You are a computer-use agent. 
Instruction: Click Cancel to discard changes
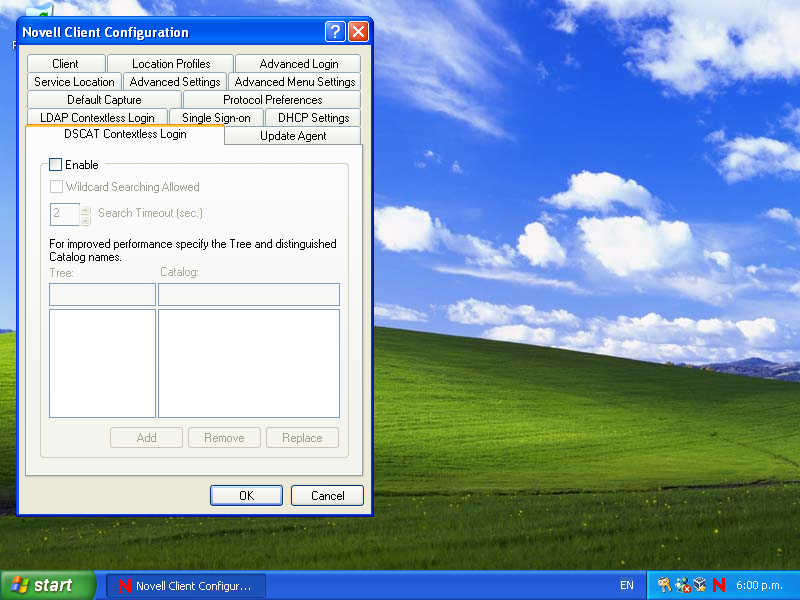coord(328,495)
